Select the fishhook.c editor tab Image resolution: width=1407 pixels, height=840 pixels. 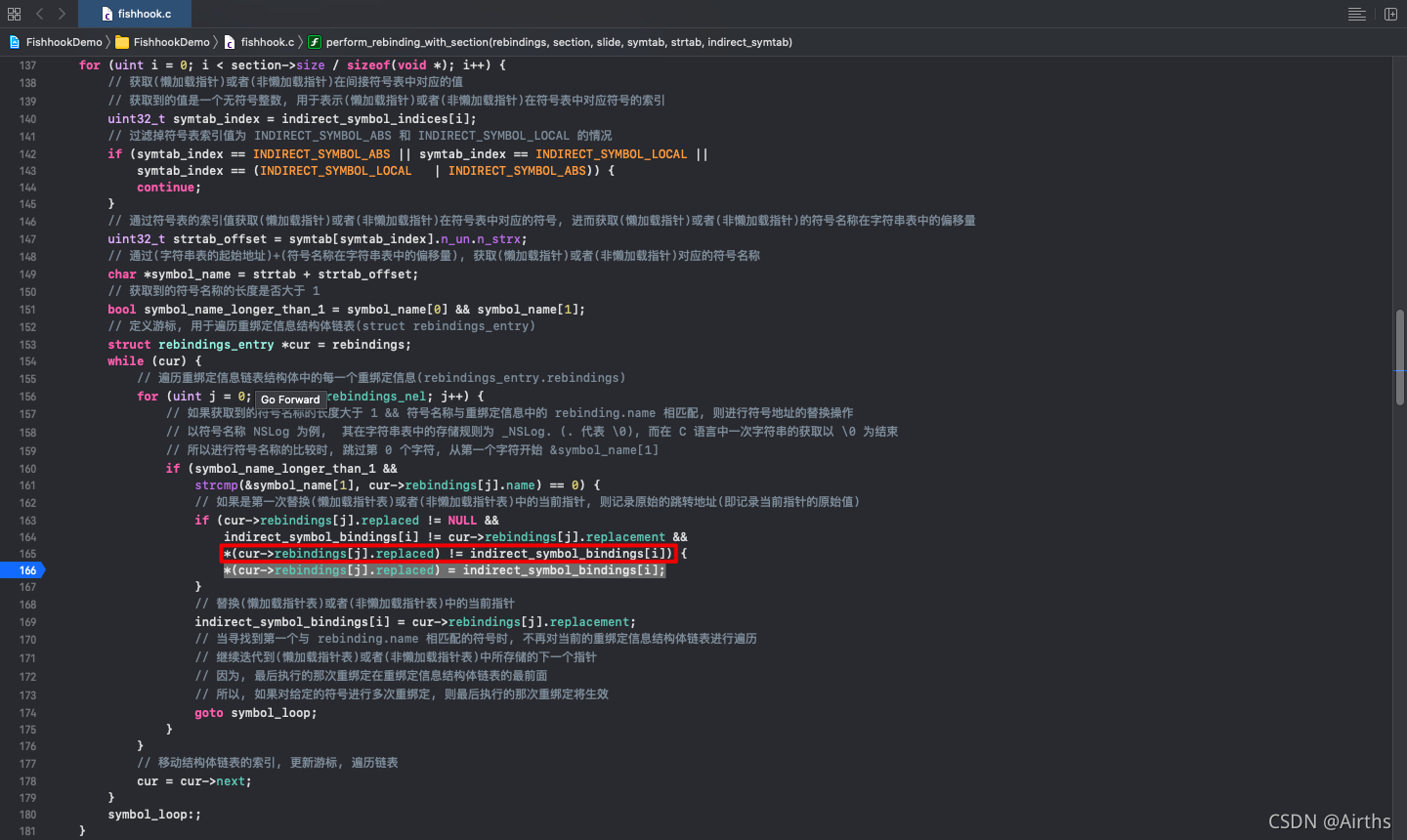[136, 14]
